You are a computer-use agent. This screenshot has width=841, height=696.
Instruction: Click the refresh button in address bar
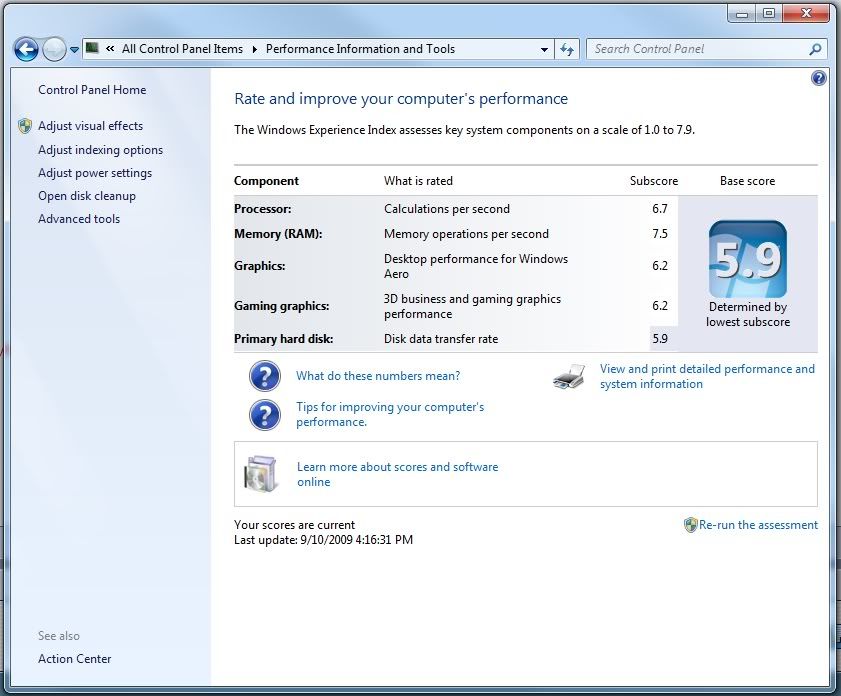pos(567,49)
